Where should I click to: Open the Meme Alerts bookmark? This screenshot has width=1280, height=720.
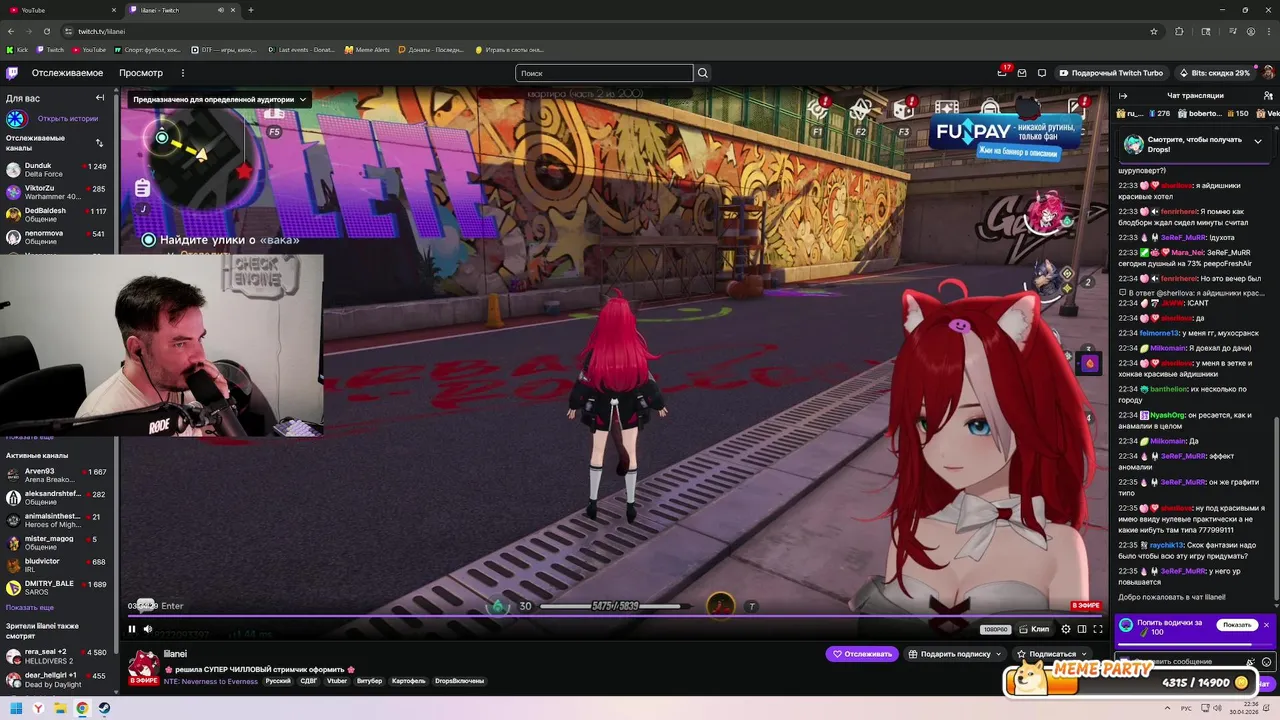tap(367, 49)
